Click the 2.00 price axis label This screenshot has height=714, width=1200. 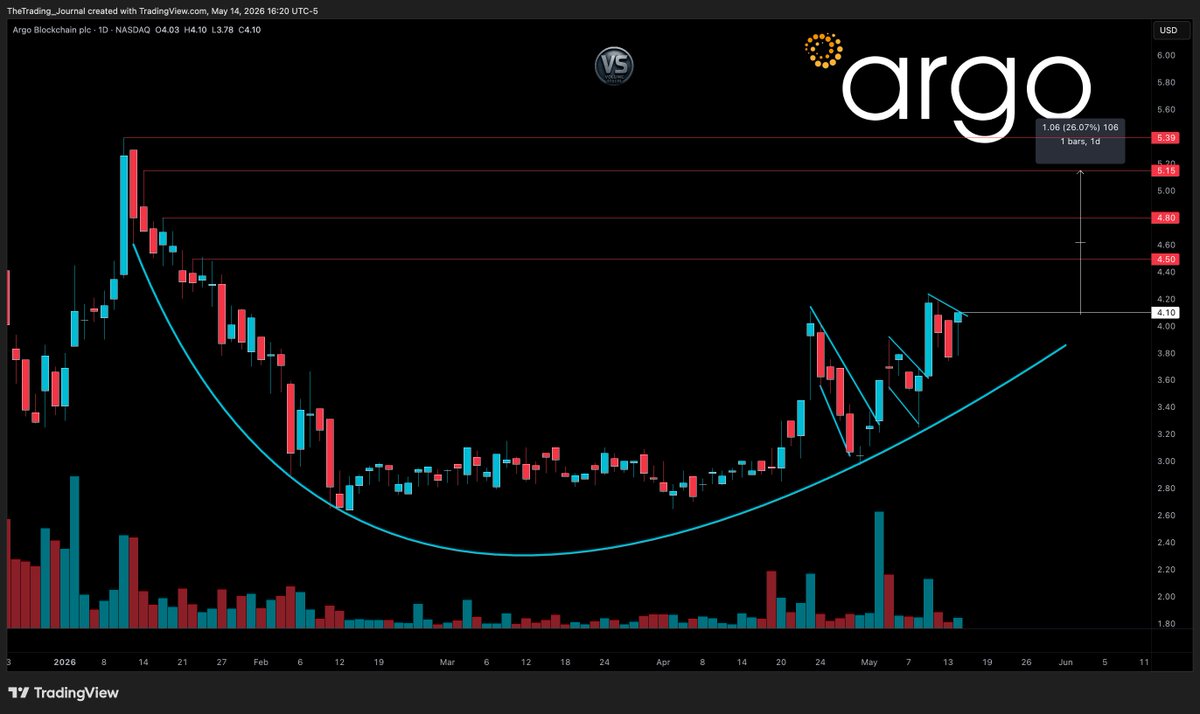pyautogui.click(x=1166, y=596)
